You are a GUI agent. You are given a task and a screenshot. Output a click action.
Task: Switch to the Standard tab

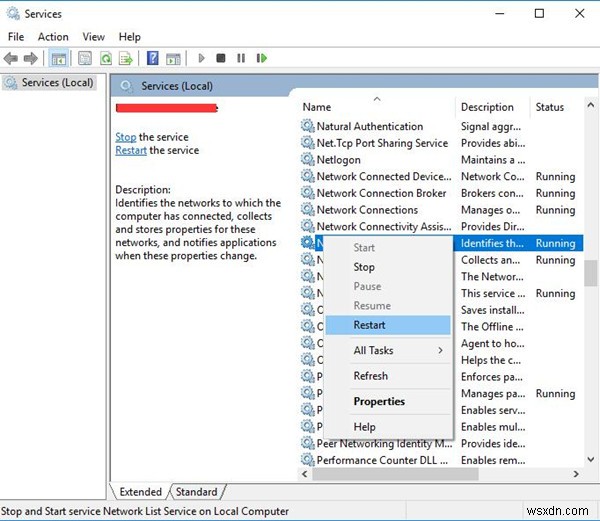[196, 492]
